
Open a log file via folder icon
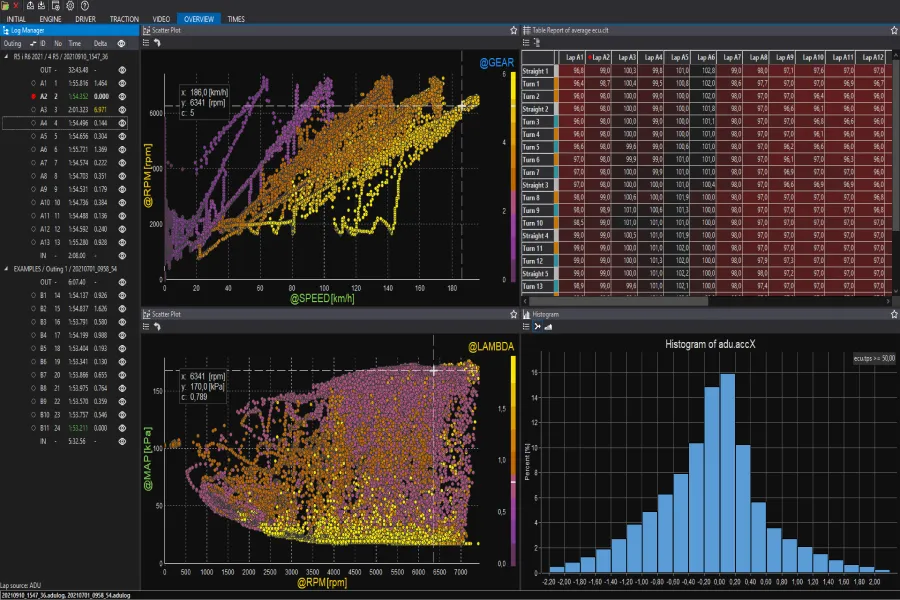click(x=5, y=6)
